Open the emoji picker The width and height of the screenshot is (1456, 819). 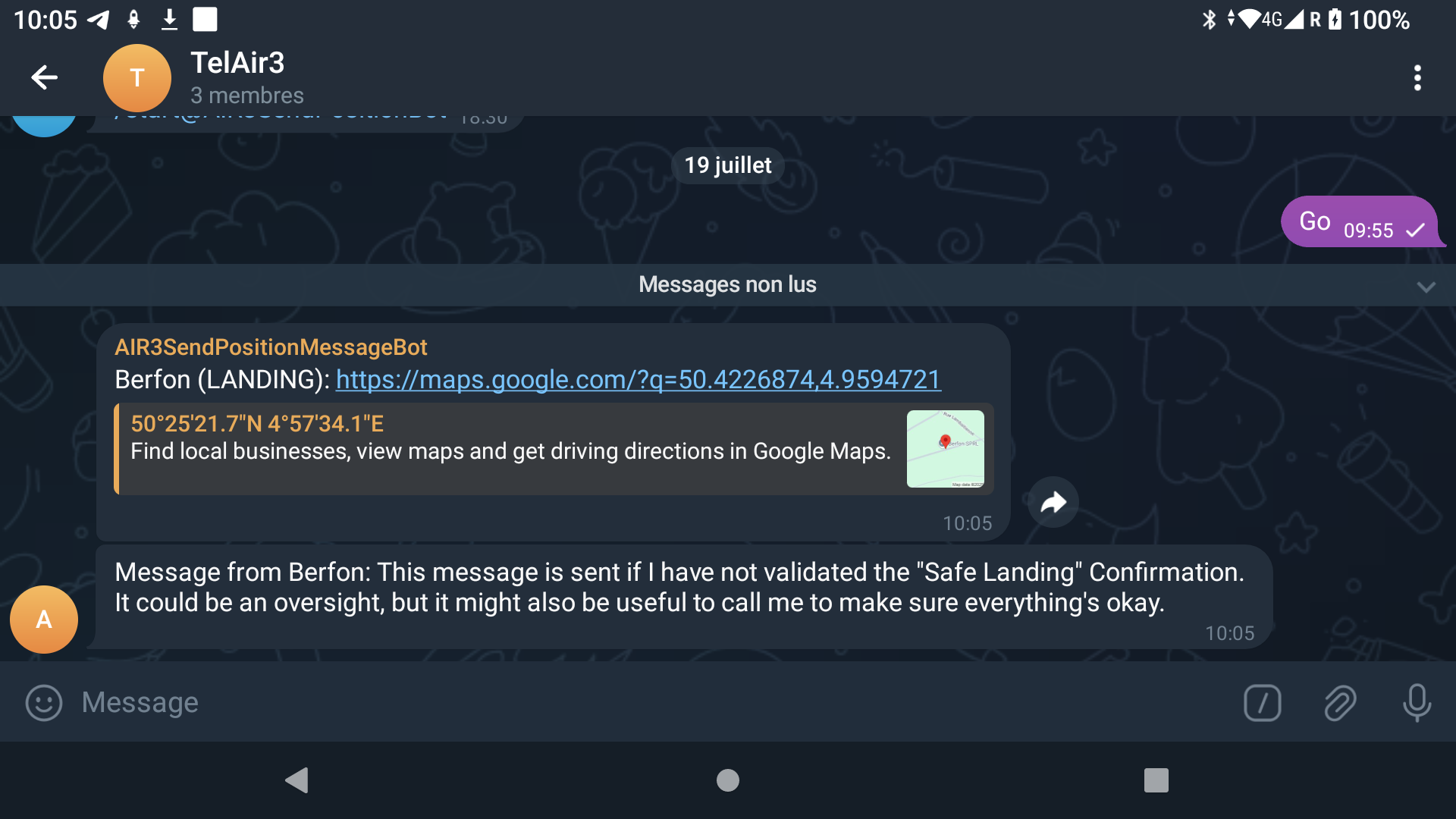(x=44, y=702)
